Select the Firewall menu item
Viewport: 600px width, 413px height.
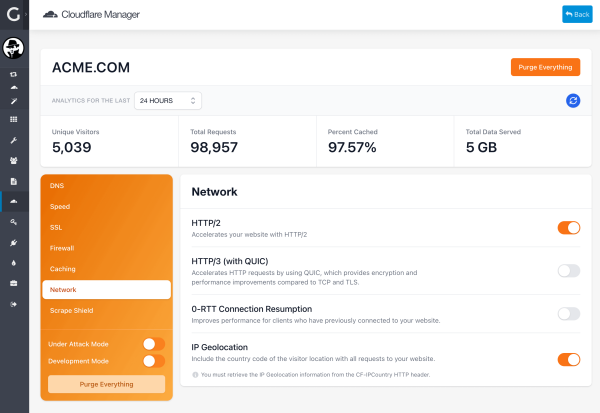point(106,248)
